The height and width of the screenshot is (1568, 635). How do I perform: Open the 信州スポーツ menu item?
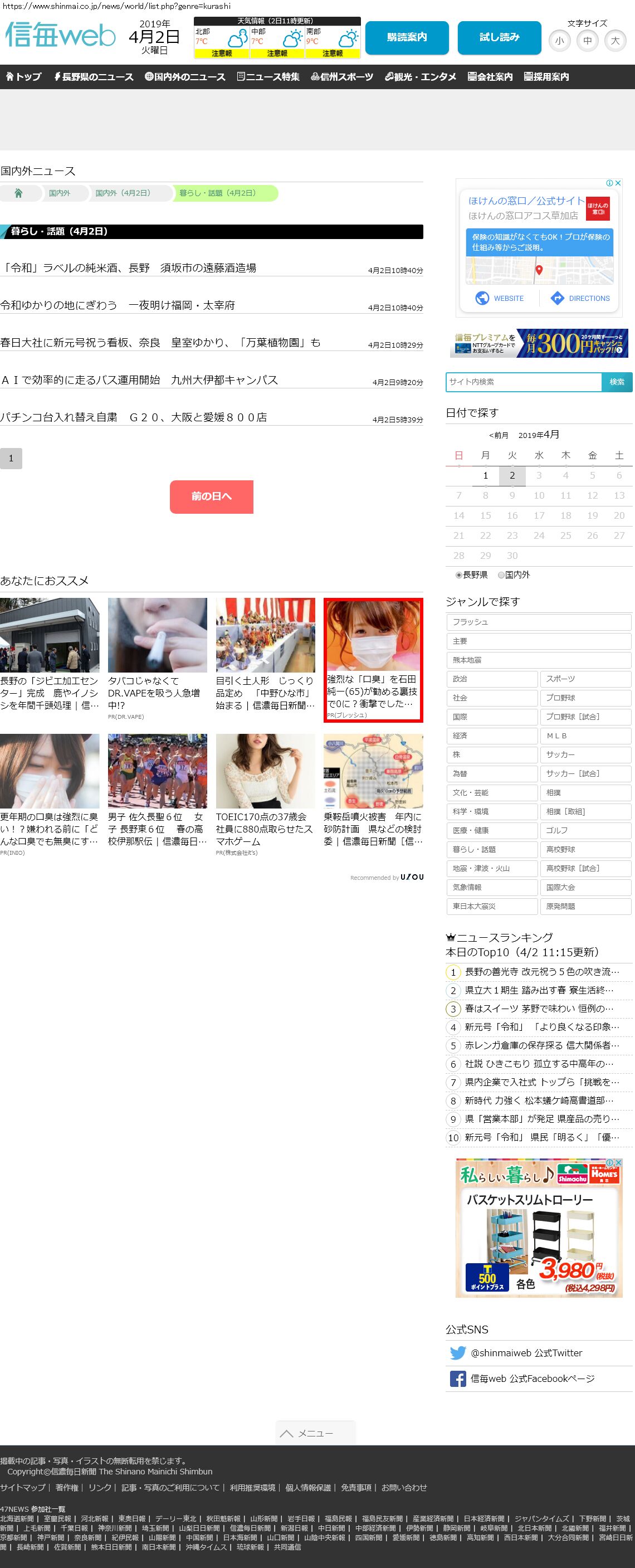[341, 77]
